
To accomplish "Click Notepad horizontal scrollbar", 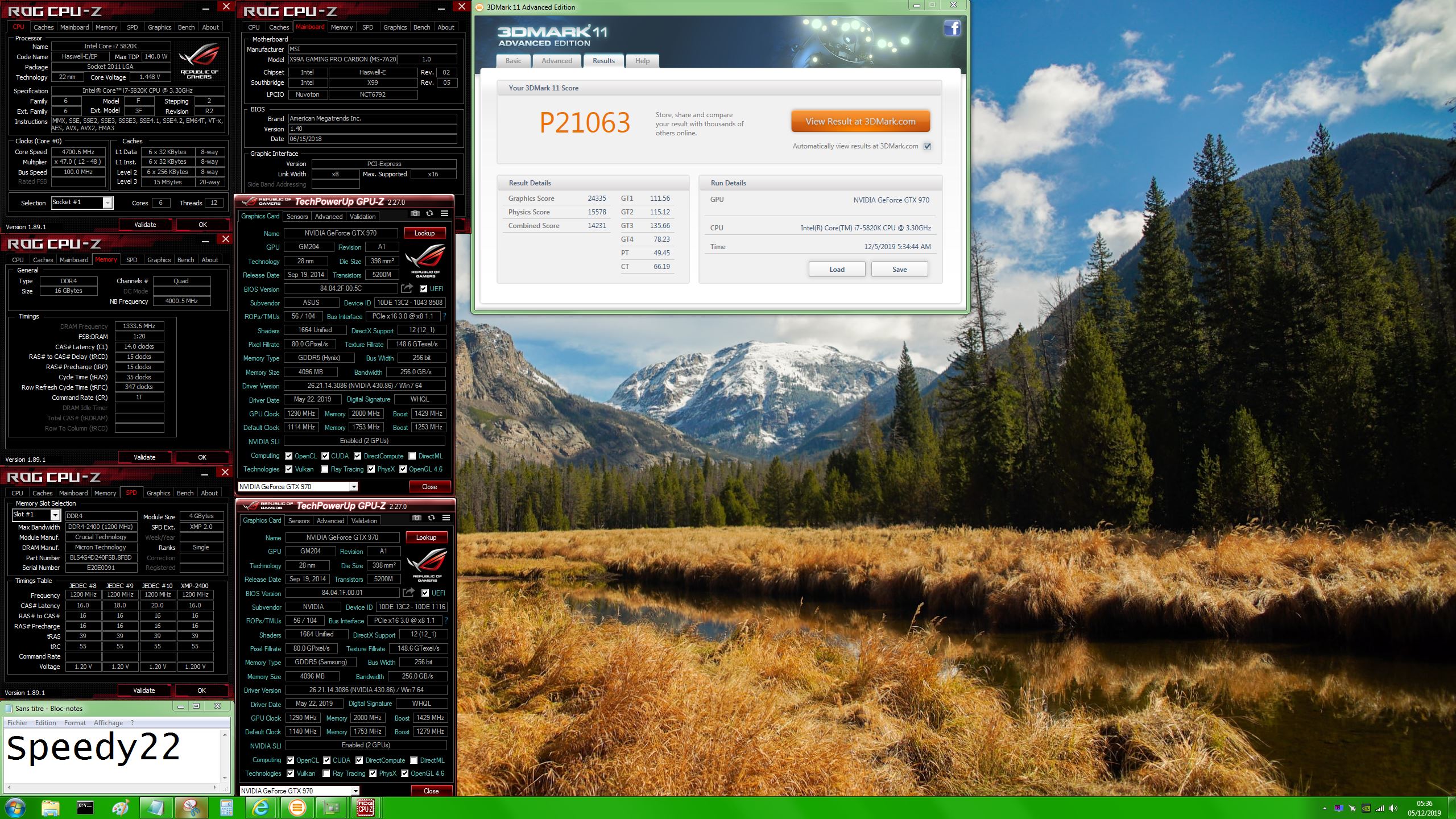I will pyautogui.click(x=111, y=787).
